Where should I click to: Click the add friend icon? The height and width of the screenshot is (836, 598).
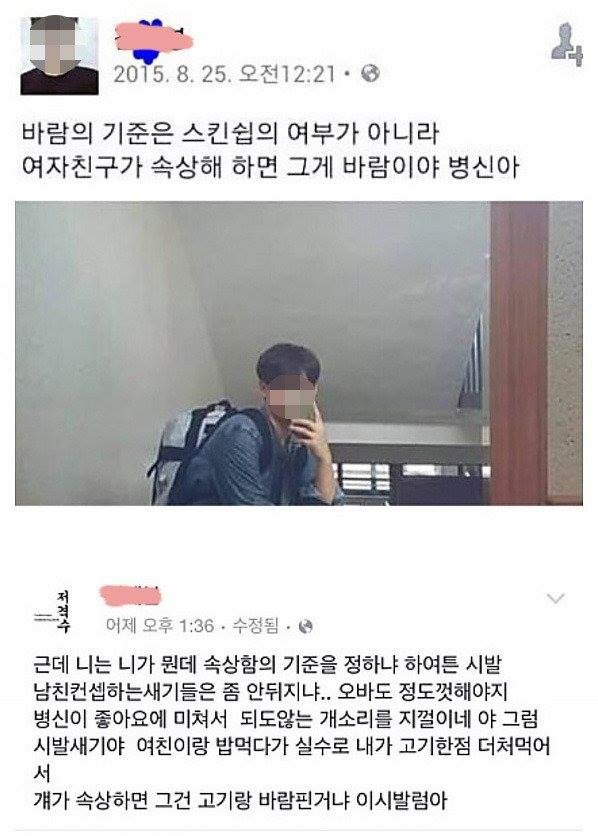(567, 45)
